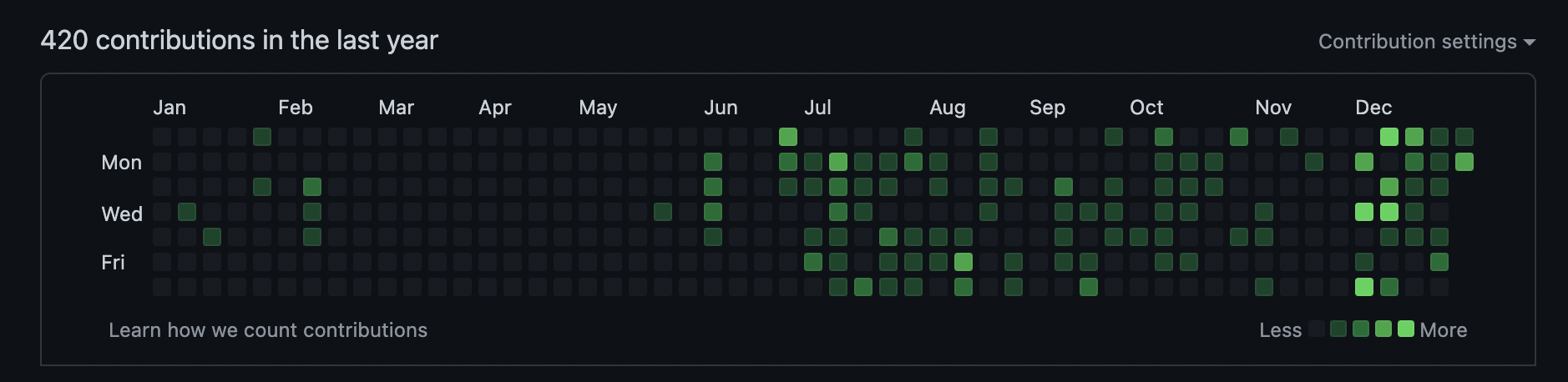
Task: Click the Nov month label
Action: tap(1273, 108)
